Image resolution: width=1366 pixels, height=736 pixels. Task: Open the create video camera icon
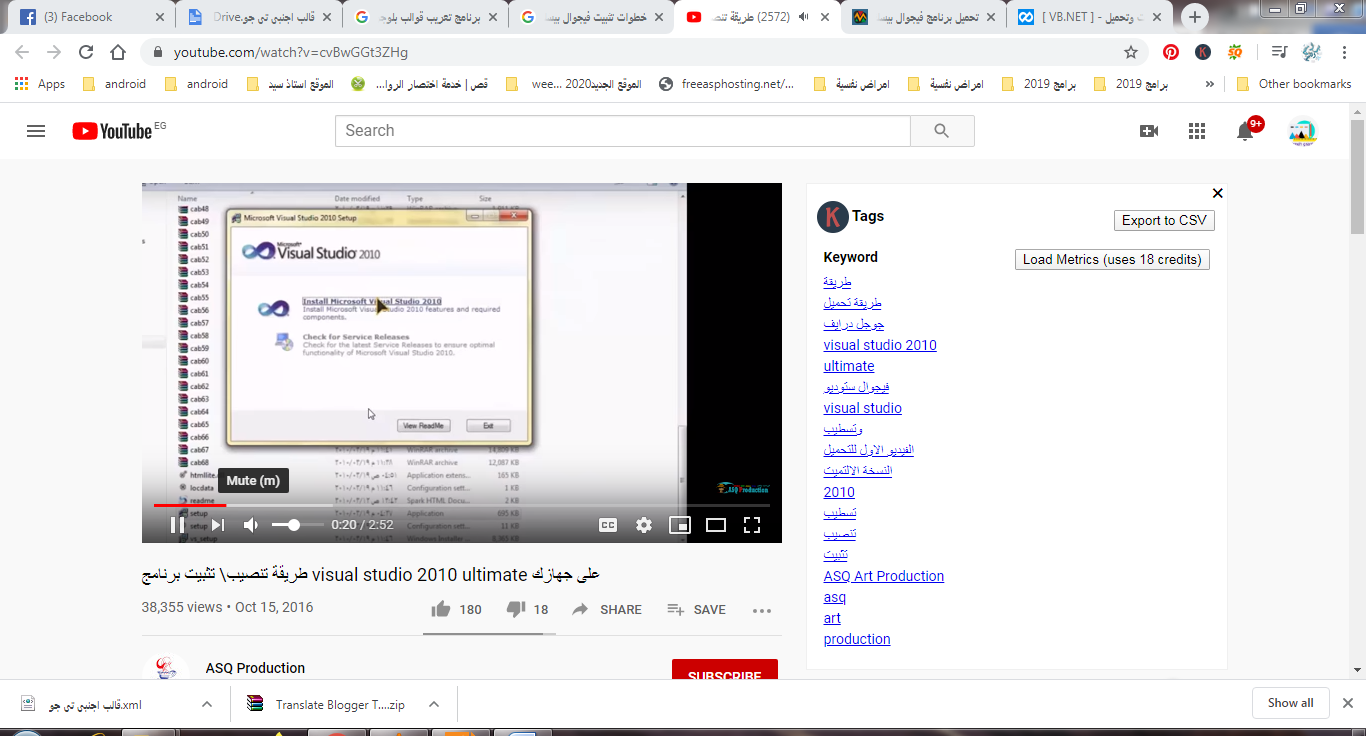[x=1149, y=131]
